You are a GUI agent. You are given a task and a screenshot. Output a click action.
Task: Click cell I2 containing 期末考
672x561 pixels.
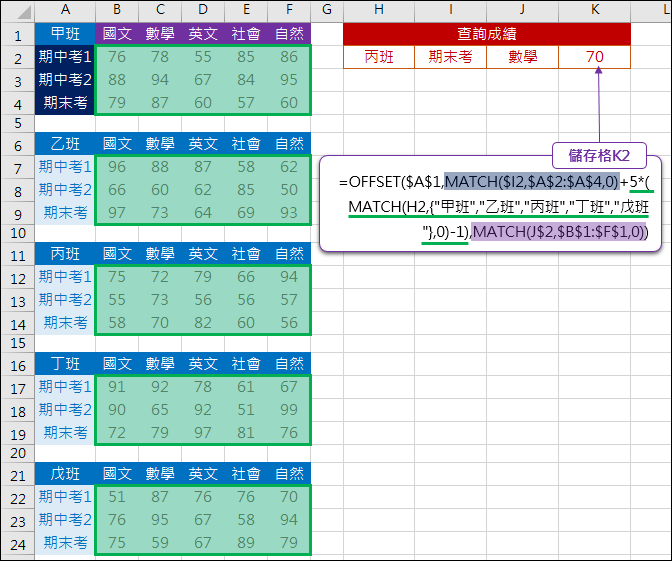450,57
